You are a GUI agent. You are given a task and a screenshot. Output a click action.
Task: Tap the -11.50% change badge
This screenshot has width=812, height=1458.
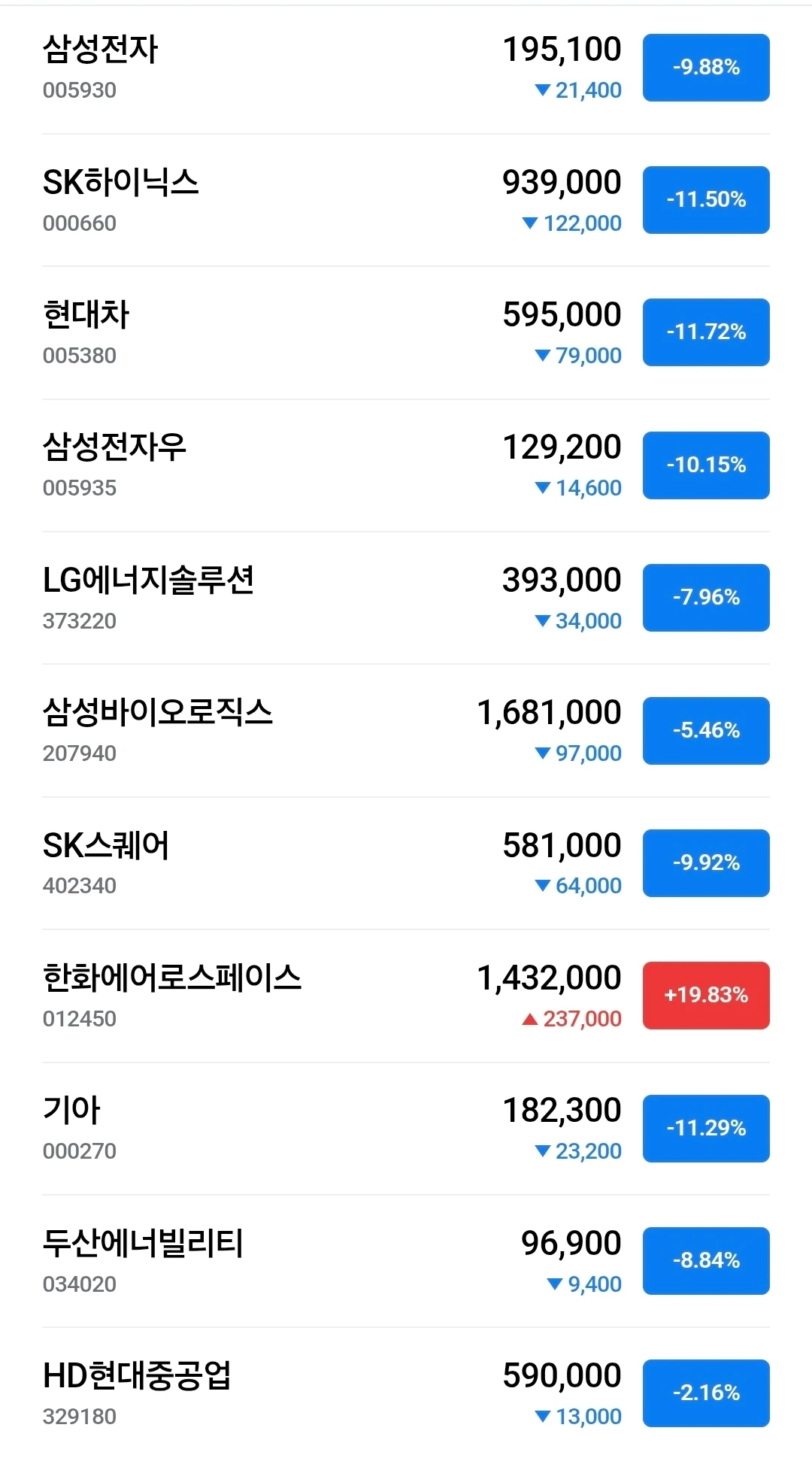point(706,200)
